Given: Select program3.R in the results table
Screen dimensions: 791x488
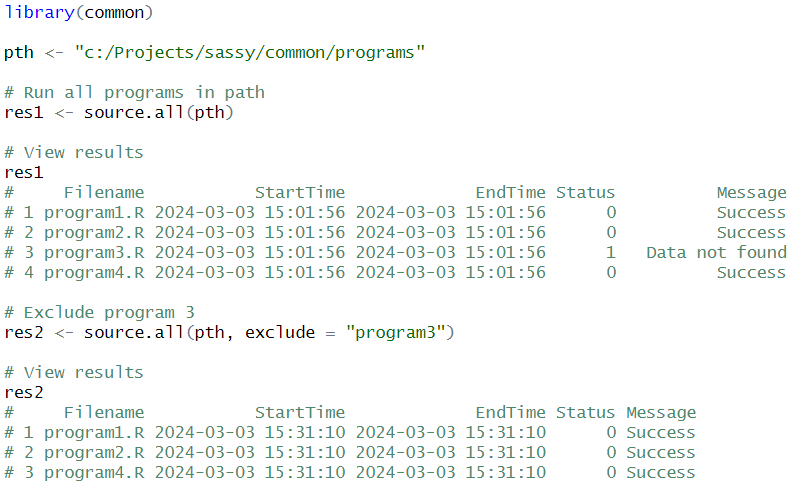Looking at the screenshot, I should pyautogui.click(x=94, y=252).
